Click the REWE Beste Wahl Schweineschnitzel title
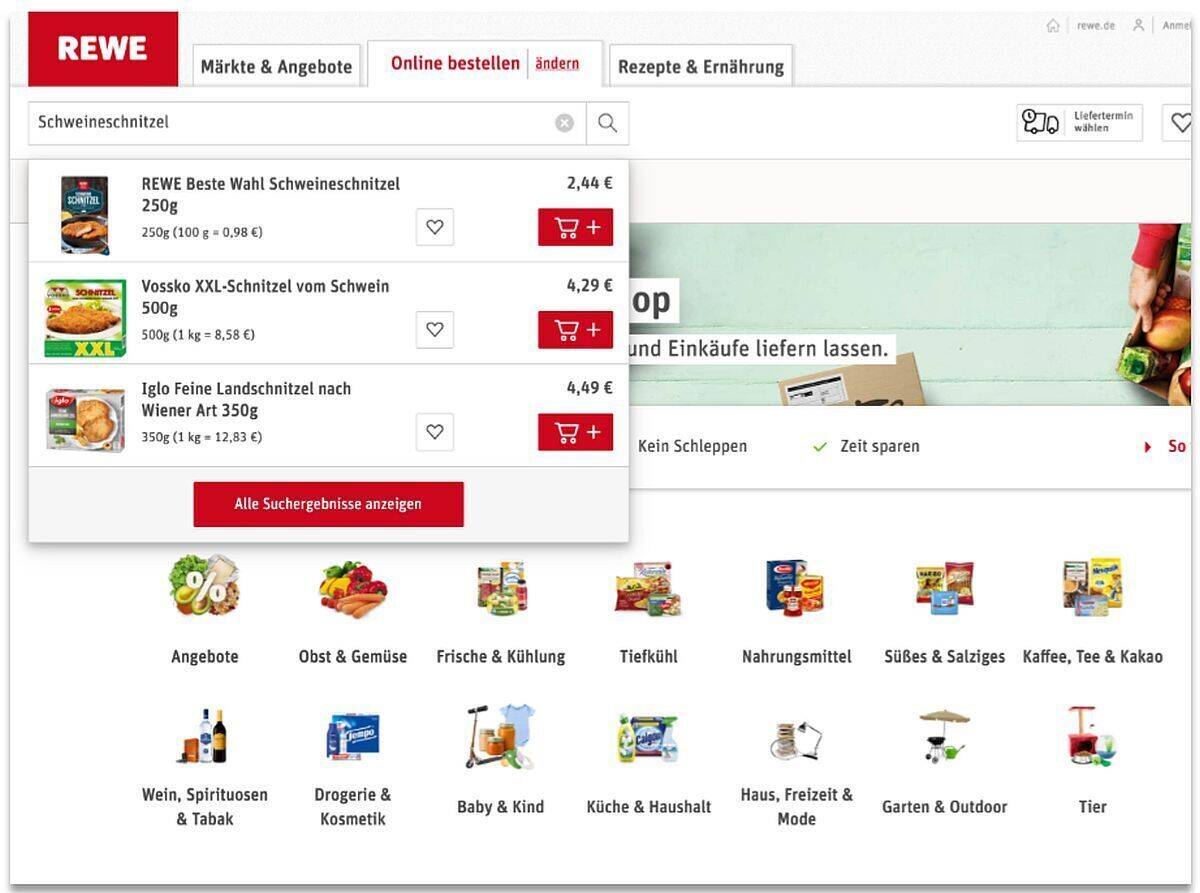The image size is (1200, 893). click(x=270, y=195)
